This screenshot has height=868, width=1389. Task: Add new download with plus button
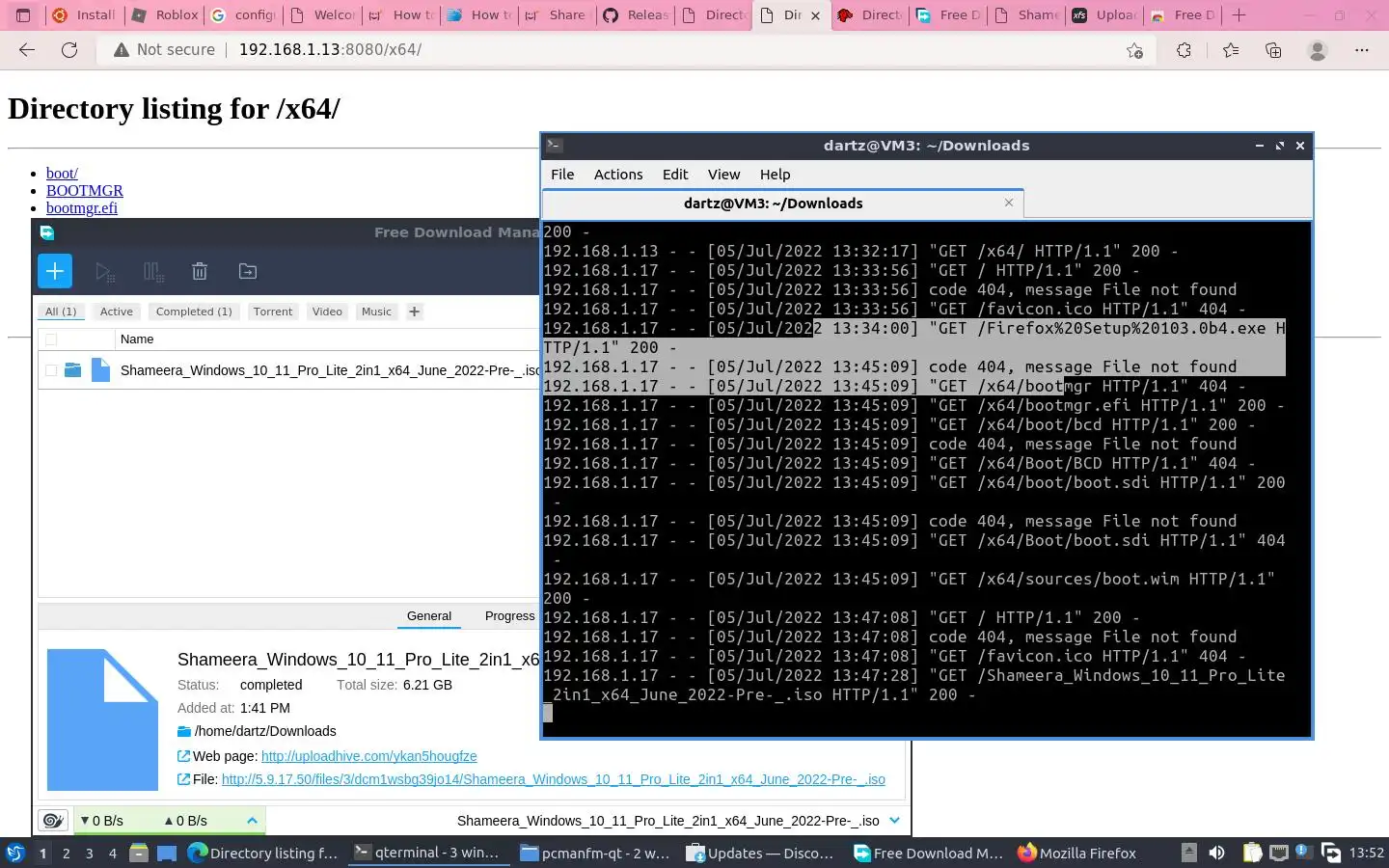point(55,271)
